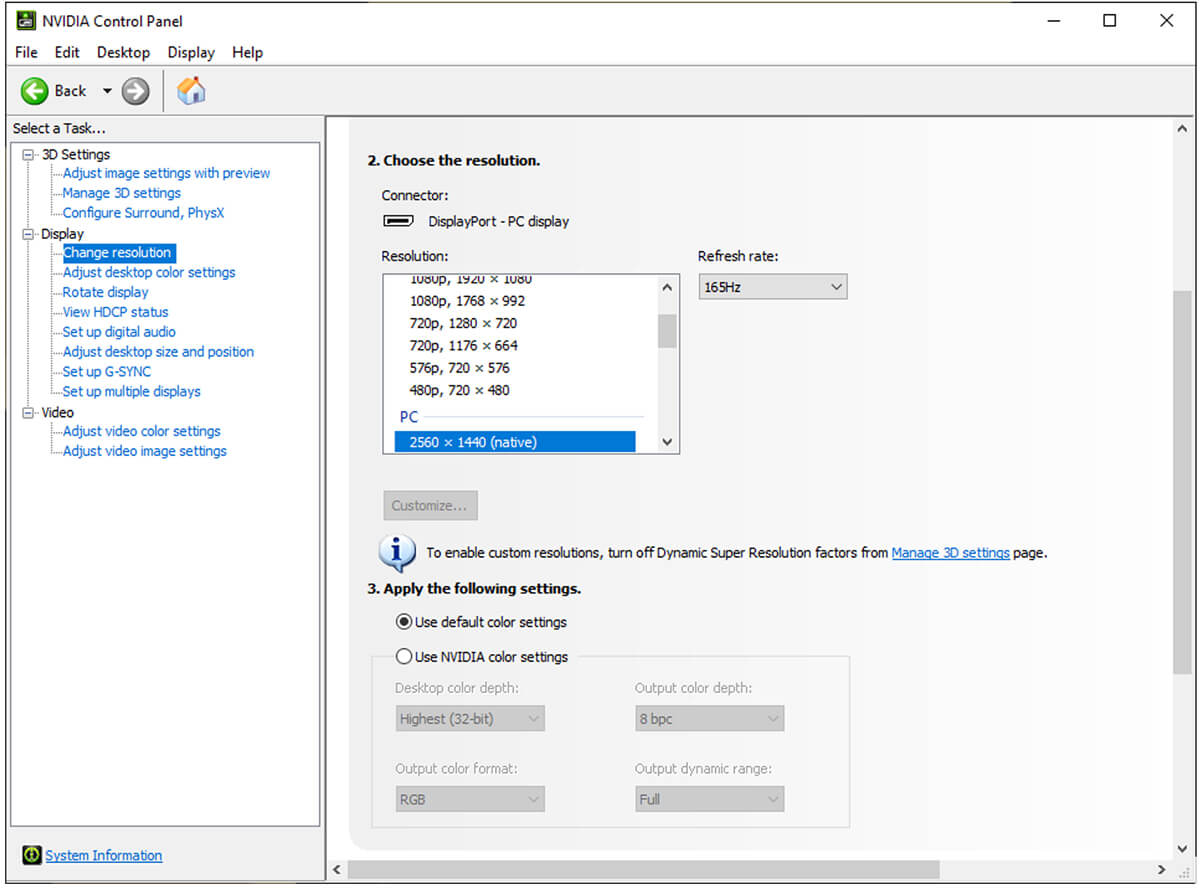Open View HDCP status task

(115, 312)
